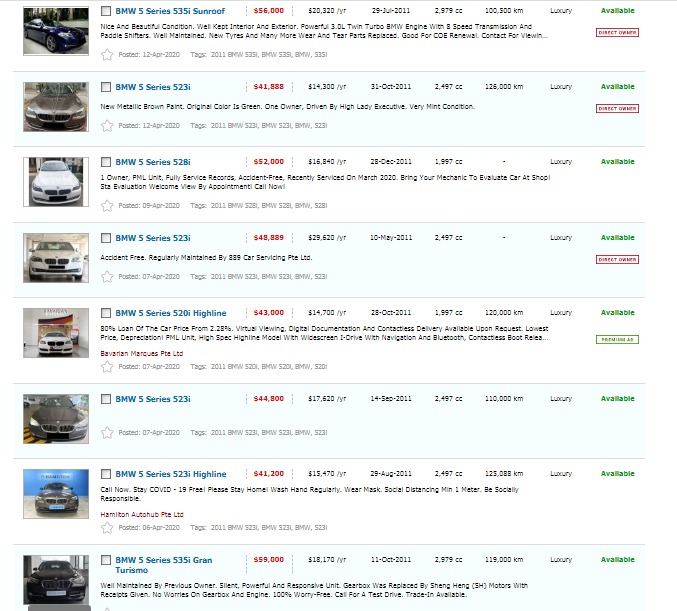This screenshot has width=677, height=611.
Task: Open BMW 5 Series 528i listing title
Action: pyautogui.click(x=153, y=162)
